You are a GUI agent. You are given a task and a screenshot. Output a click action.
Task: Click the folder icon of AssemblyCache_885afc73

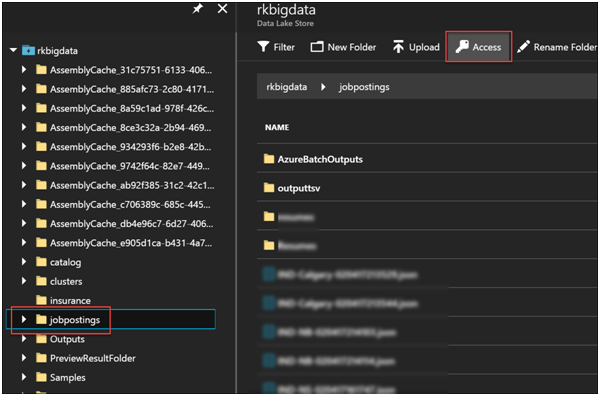pyautogui.click(x=41, y=89)
